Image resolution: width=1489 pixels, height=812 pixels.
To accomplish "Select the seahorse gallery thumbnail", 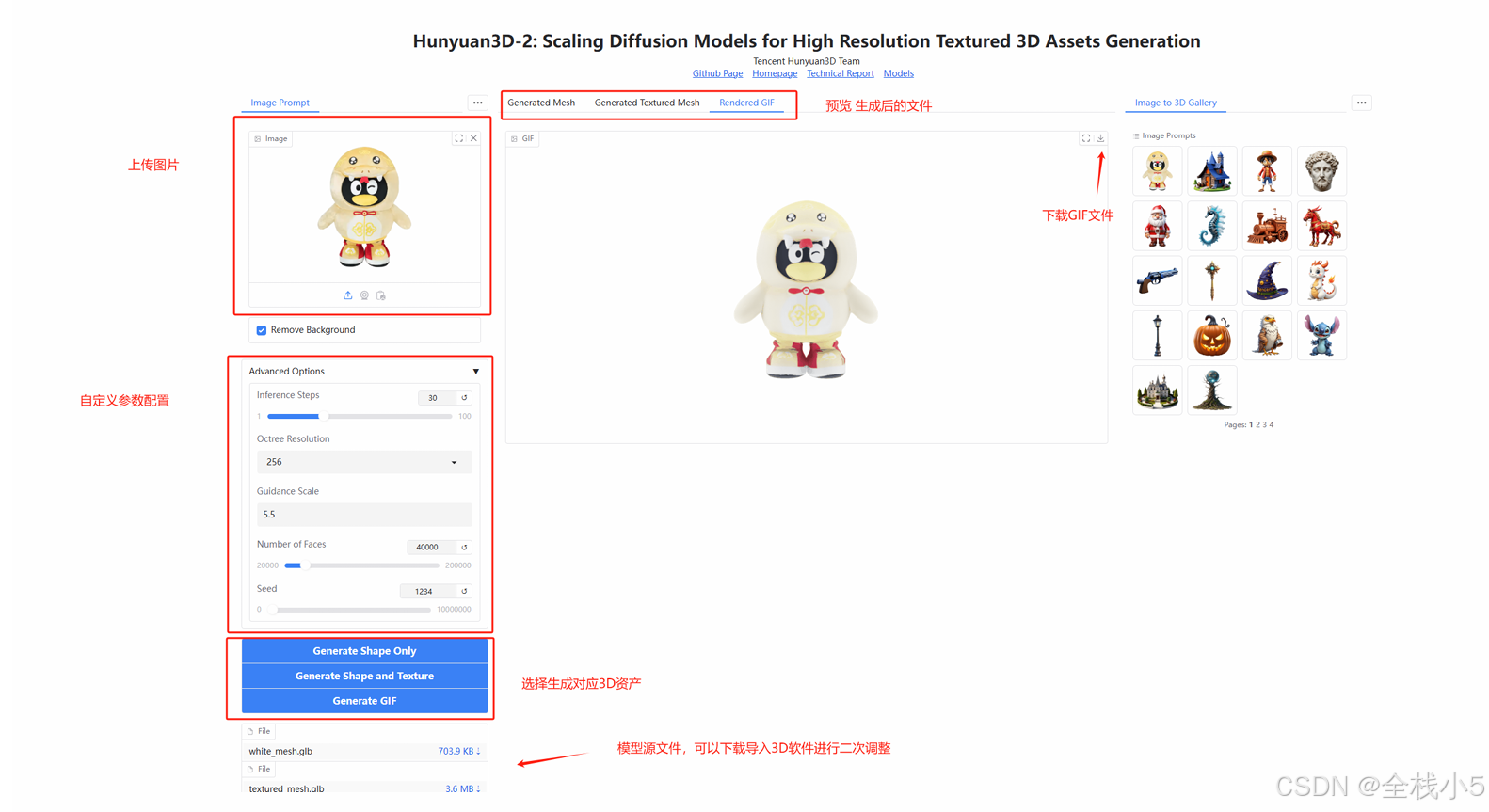I will pos(1211,226).
